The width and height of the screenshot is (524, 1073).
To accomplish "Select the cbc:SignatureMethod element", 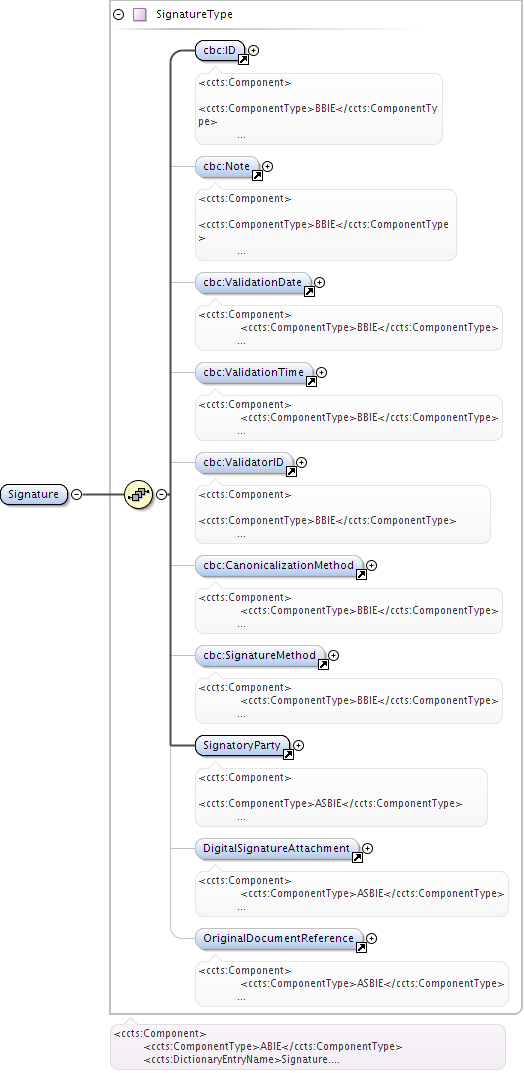I will pos(260,656).
